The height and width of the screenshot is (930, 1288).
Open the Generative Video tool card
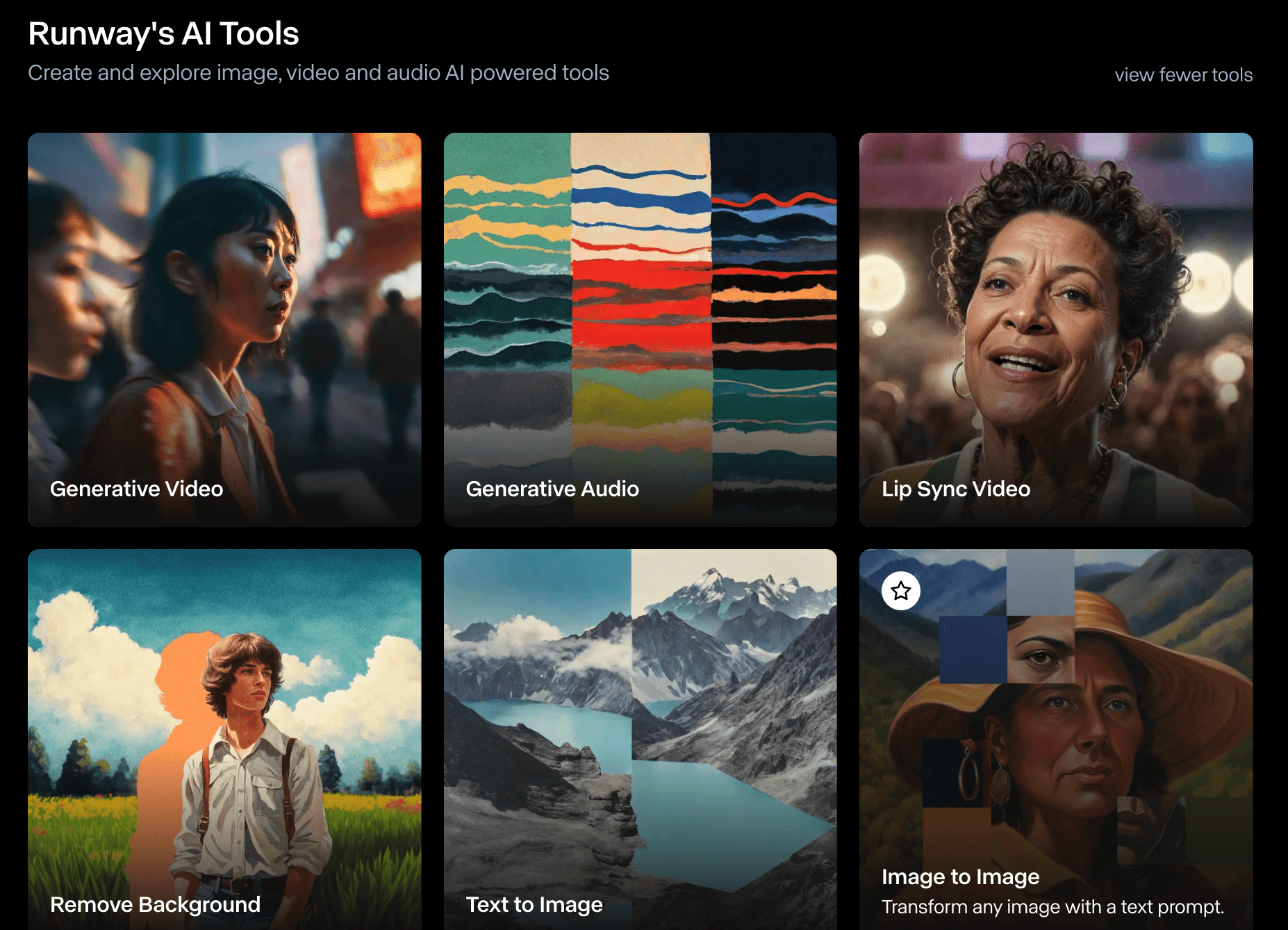click(x=224, y=329)
